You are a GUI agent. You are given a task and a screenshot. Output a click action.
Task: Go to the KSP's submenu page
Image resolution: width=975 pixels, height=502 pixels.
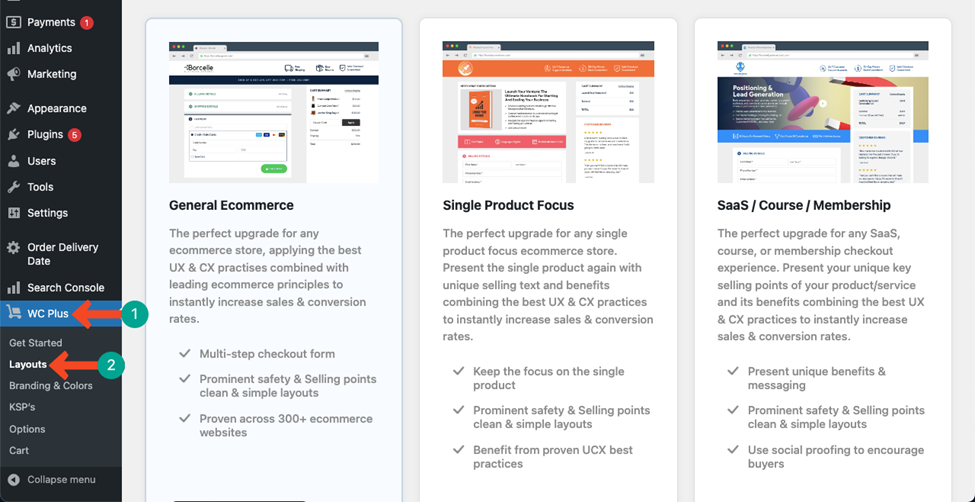[x=22, y=407]
